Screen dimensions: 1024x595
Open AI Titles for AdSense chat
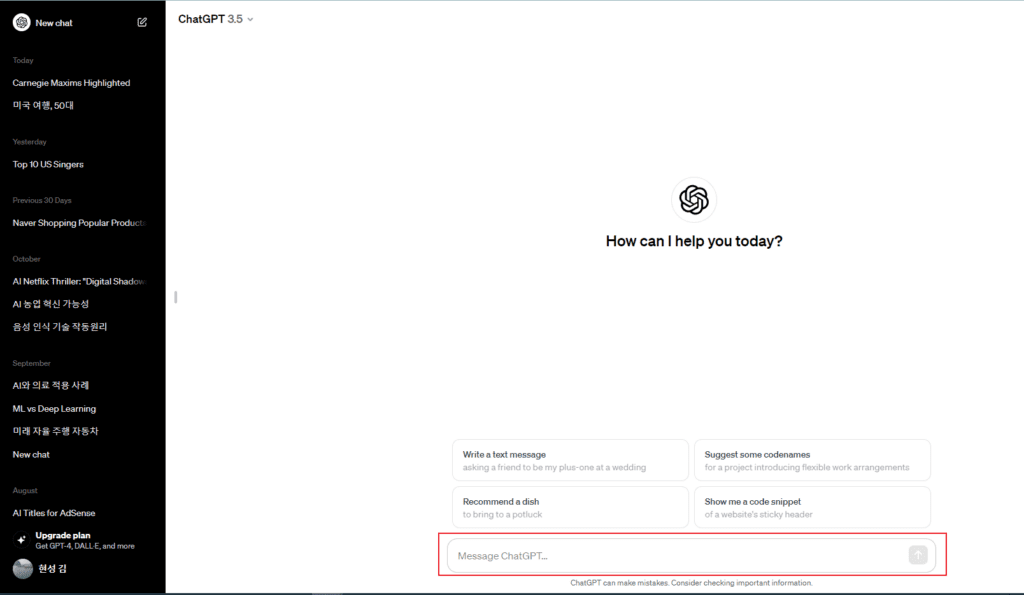click(x=54, y=513)
